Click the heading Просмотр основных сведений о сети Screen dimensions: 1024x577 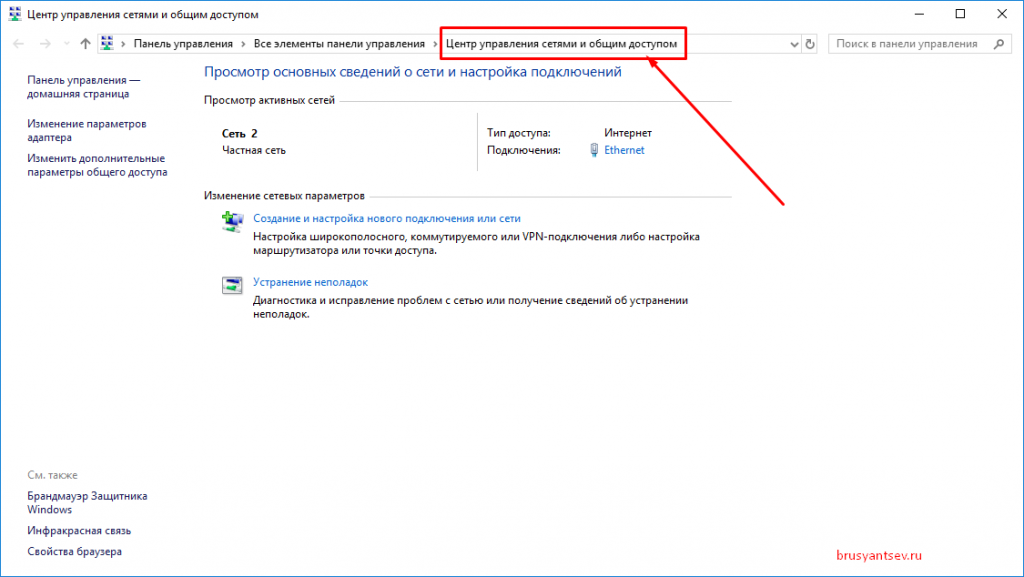coord(413,72)
